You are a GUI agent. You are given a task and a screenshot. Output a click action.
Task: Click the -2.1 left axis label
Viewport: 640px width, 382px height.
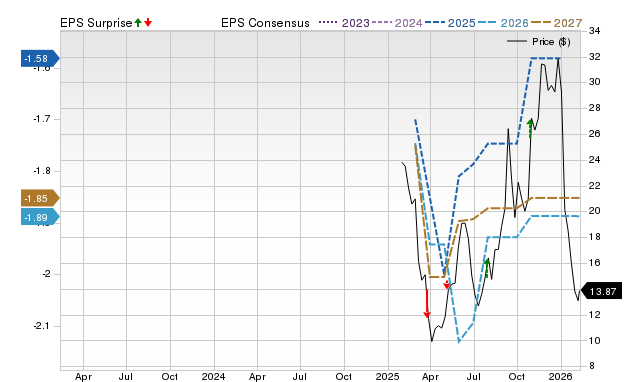[42, 326]
